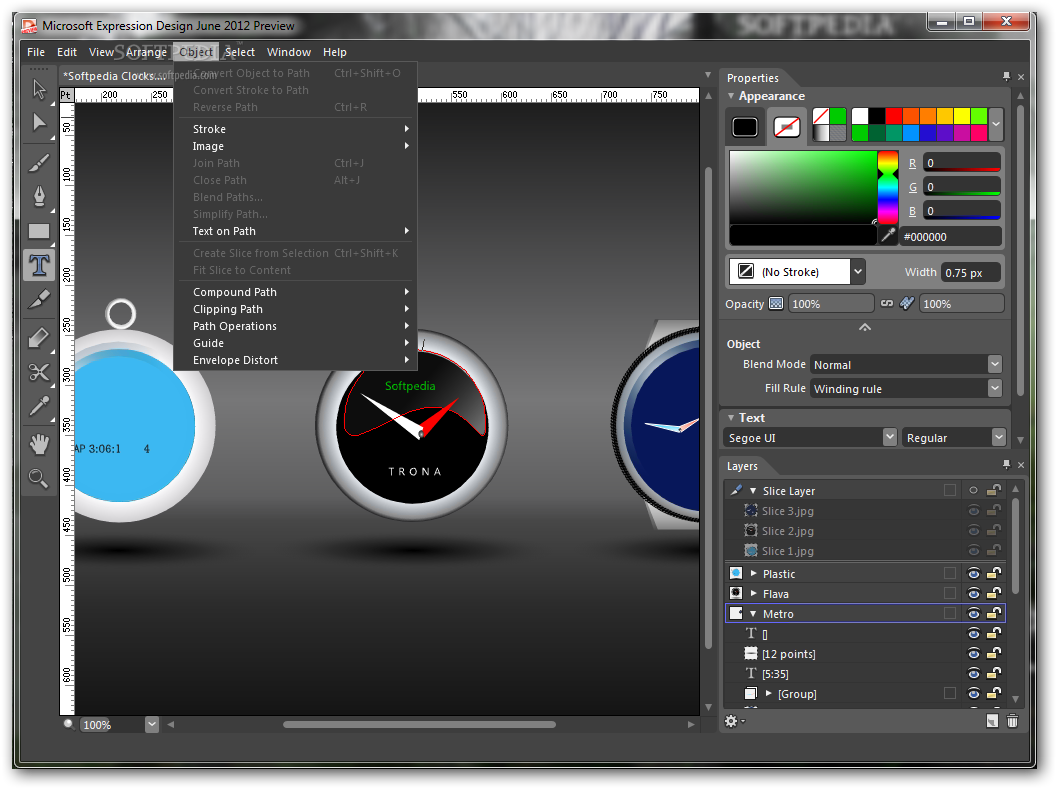Open the File menu
Image resolution: width=1057 pixels, height=789 pixels.
click(x=36, y=52)
